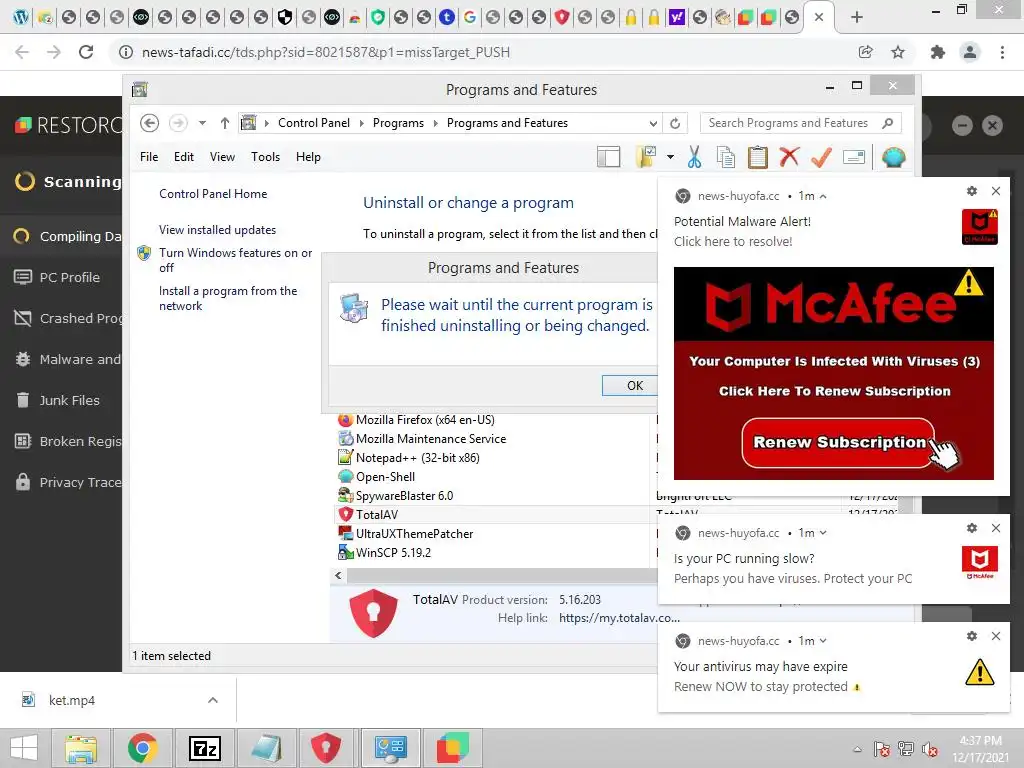1024x768 pixels.
Task: Dismiss the 'Your antivirus may have expire' notification
Action: (996, 635)
